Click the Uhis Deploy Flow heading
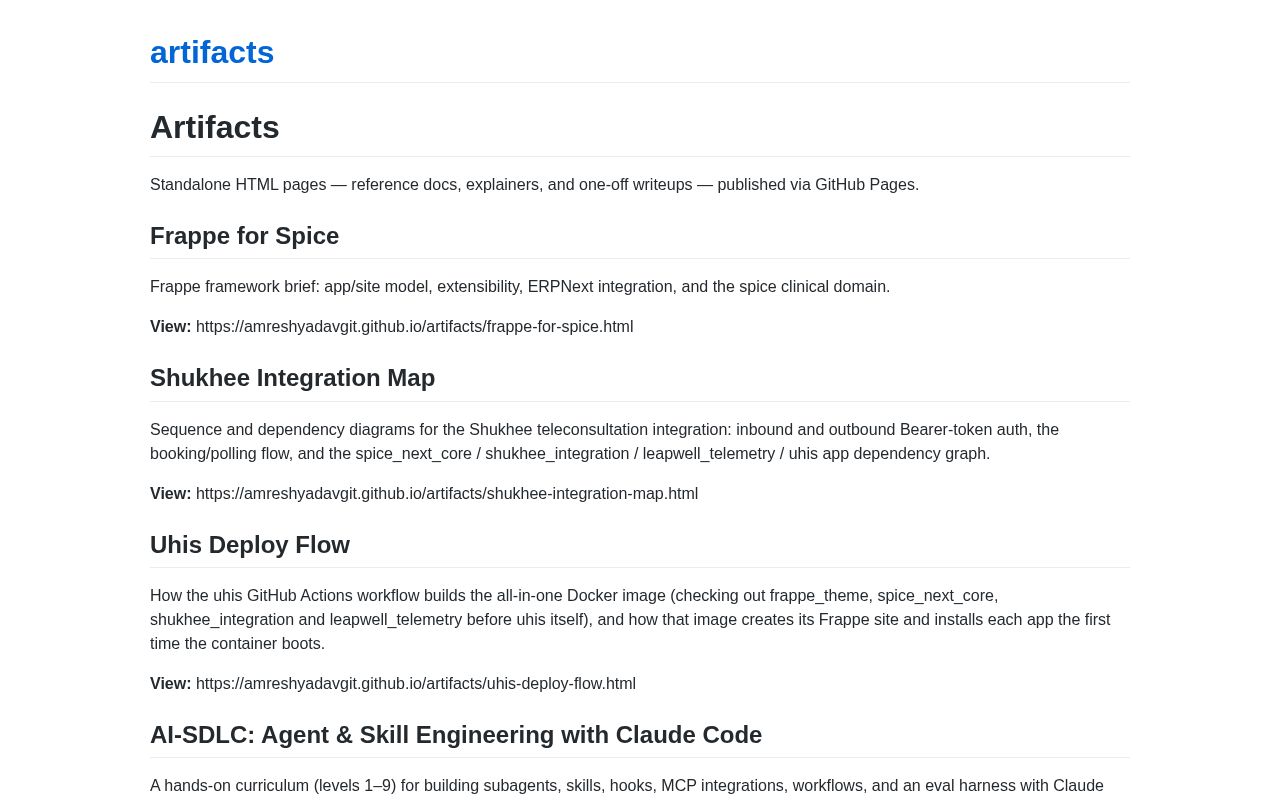This screenshot has width=1280, height=800. click(250, 545)
